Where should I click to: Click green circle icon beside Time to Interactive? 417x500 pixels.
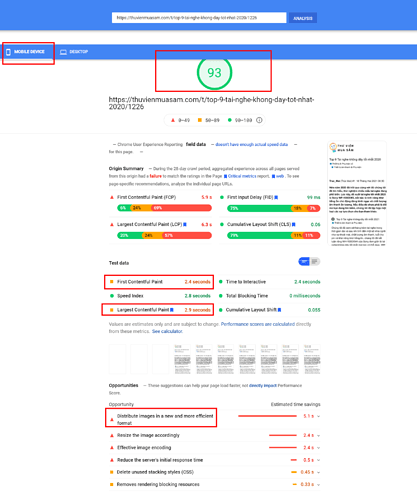221,282
